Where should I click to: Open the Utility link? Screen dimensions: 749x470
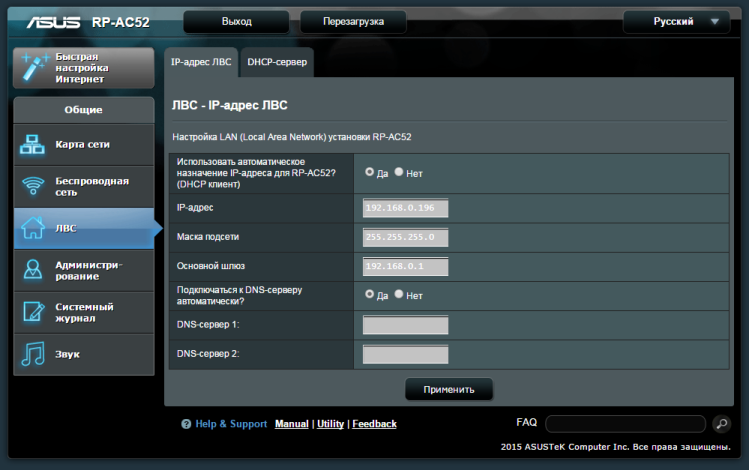pos(330,424)
